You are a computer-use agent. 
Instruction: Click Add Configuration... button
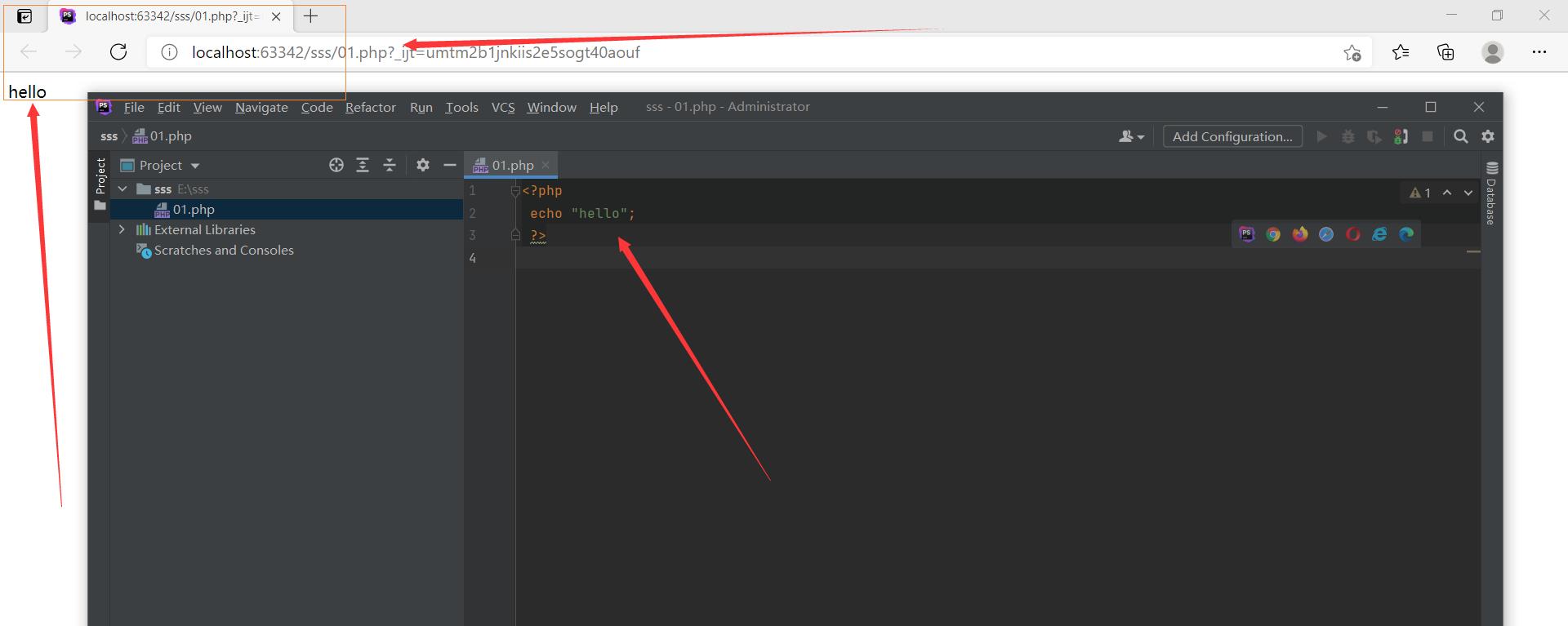[x=1232, y=136]
